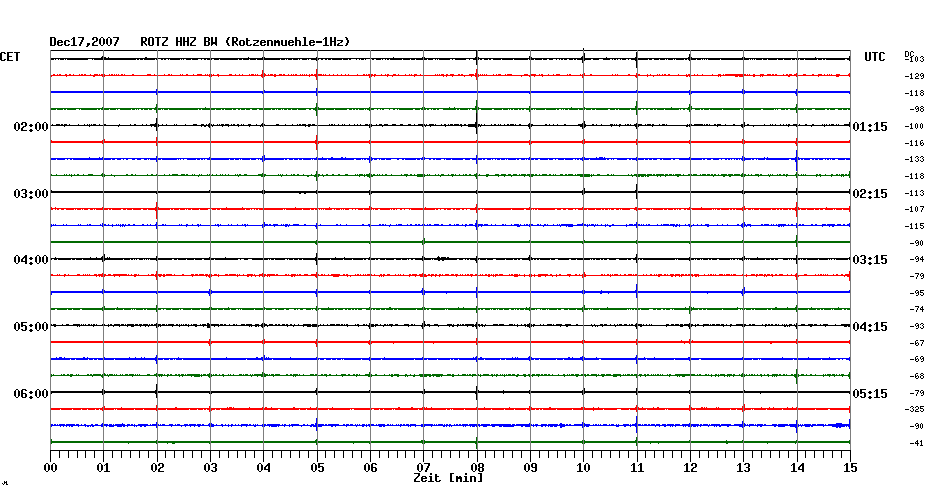Select the UTC time label '01:15'
This screenshot has width=930, height=494.
point(870,127)
